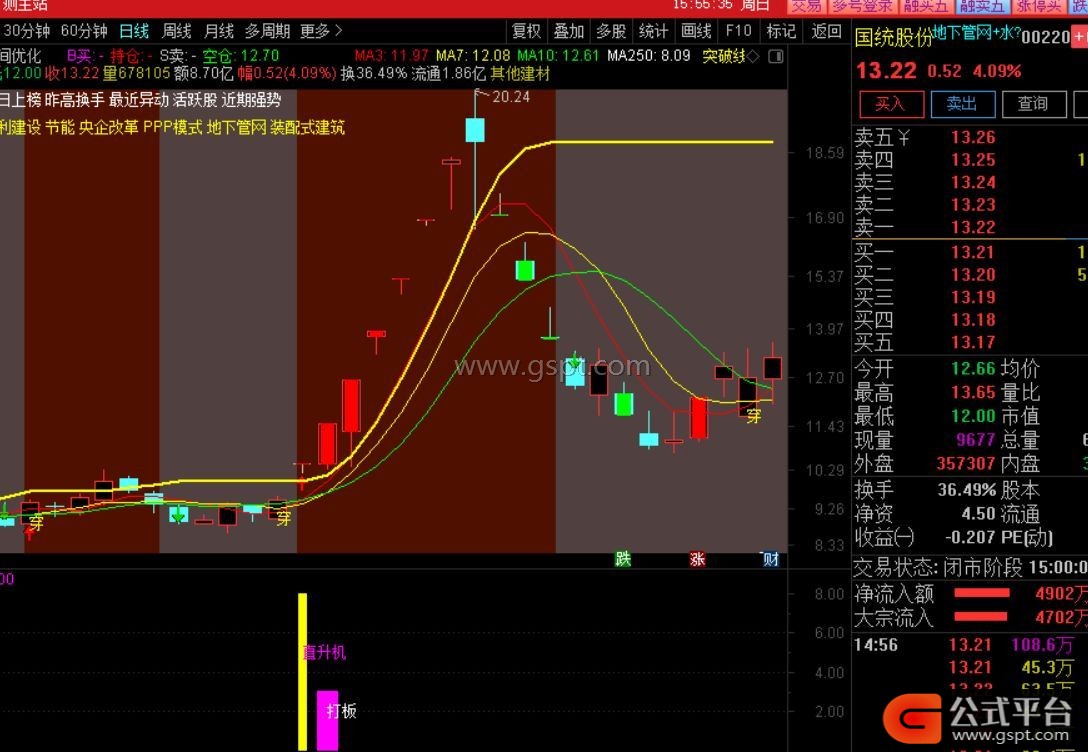The width and height of the screenshot is (1088, 752).
Task: Select the 日线 daily chart tab
Action: [x=134, y=31]
